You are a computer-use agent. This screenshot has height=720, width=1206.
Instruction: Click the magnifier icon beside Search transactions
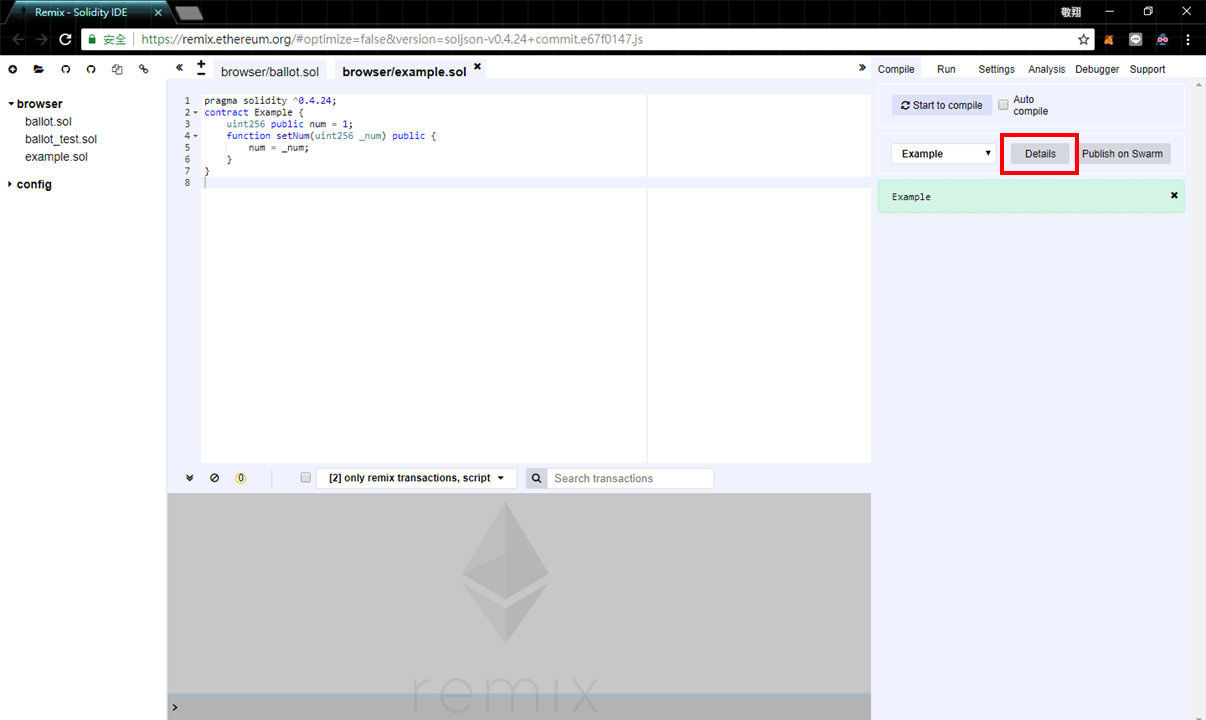(x=536, y=478)
